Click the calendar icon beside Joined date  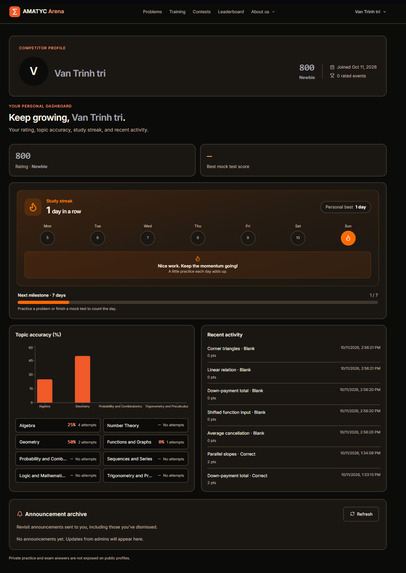tap(332, 67)
